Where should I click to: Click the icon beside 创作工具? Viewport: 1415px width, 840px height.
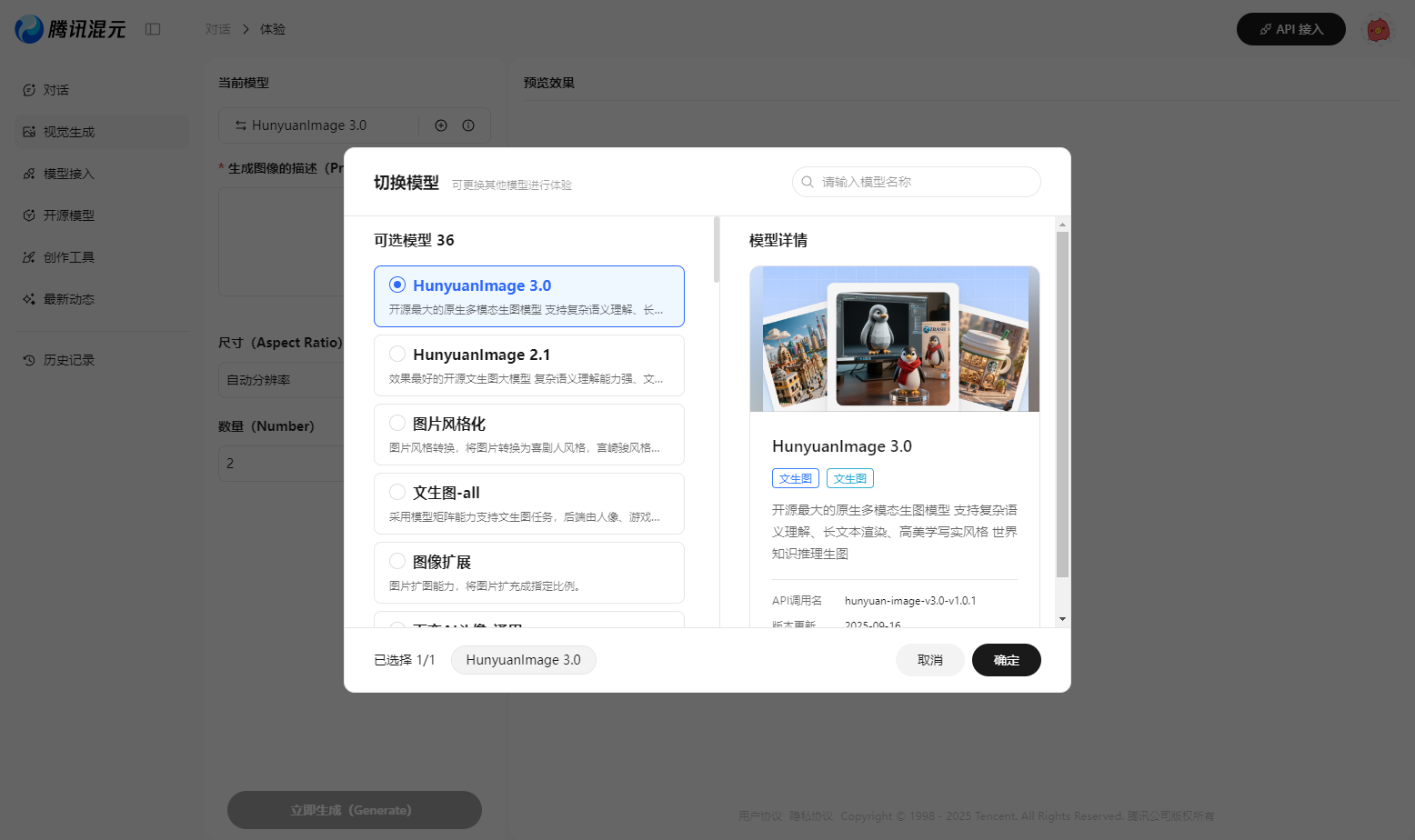pyautogui.click(x=29, y=257)
